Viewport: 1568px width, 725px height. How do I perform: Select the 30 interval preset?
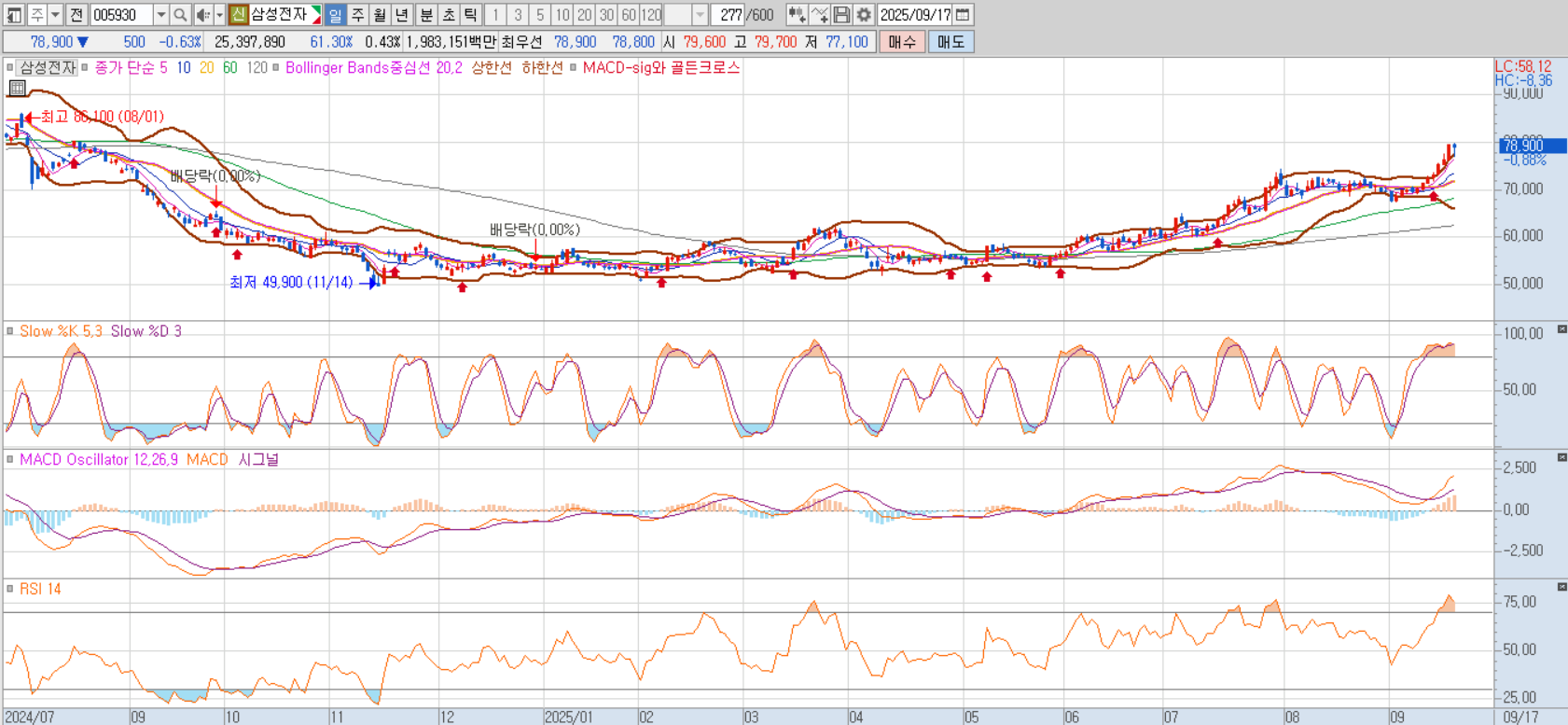(607, 15)
